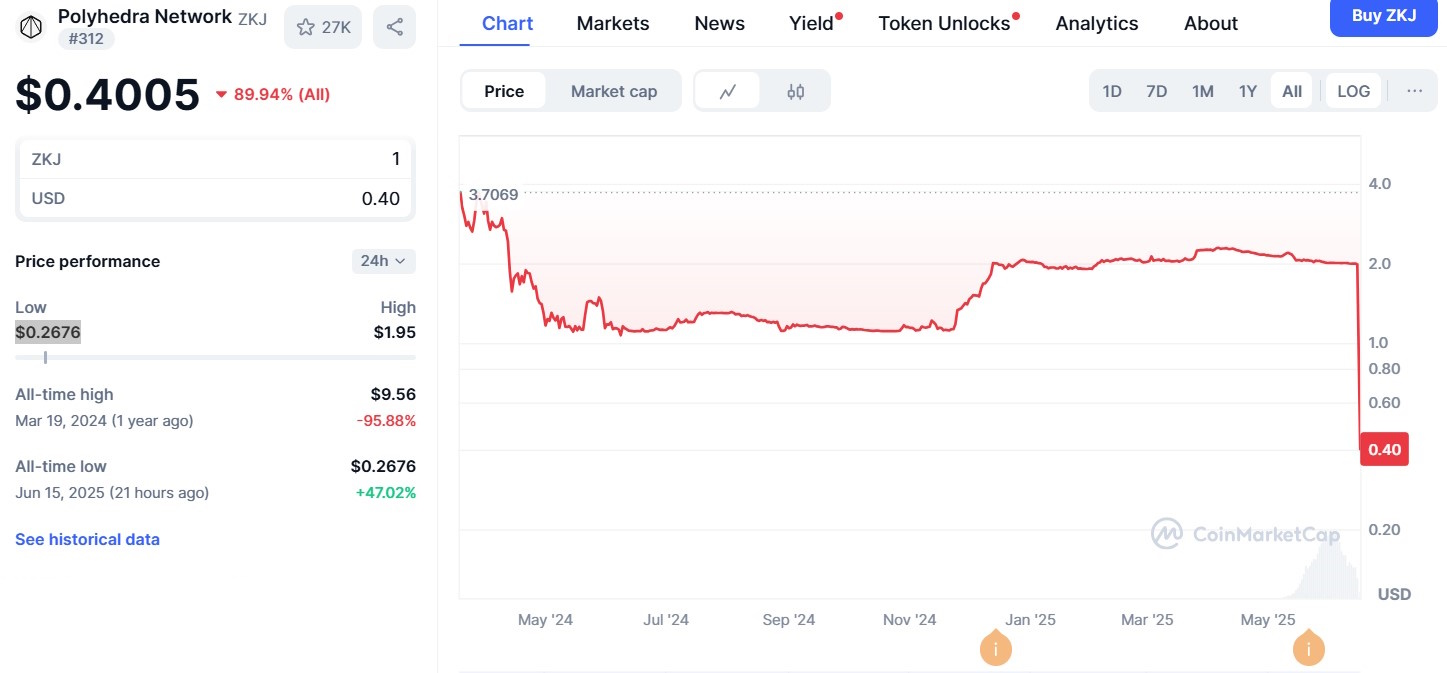
Task: Click the Buy ZKJ button
Action: click(1383, 17)
